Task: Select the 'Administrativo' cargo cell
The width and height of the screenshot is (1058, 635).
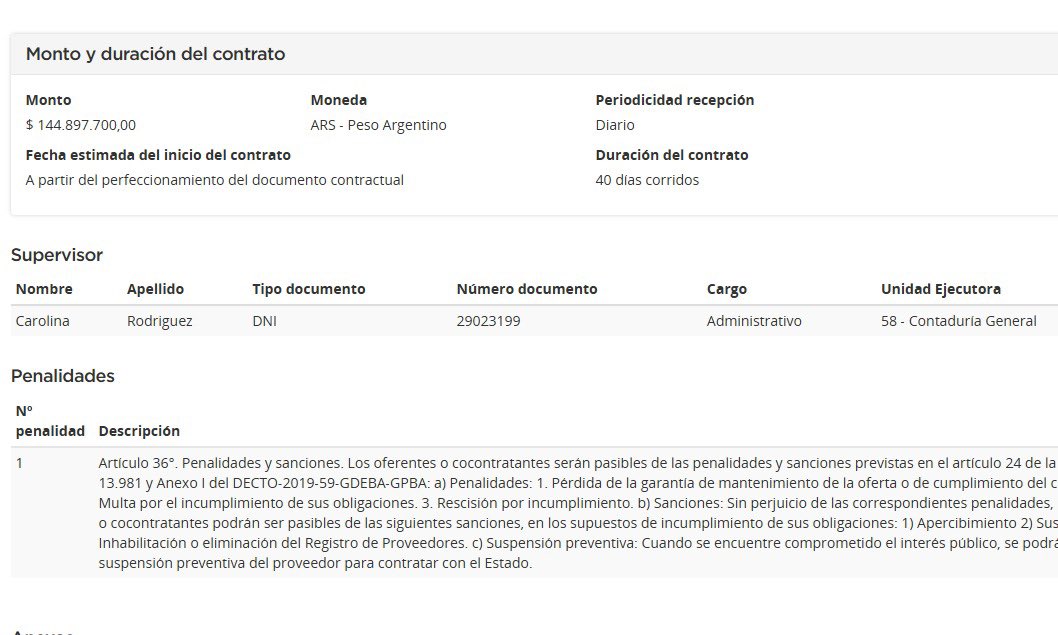Action: click(x=754, y=321)
